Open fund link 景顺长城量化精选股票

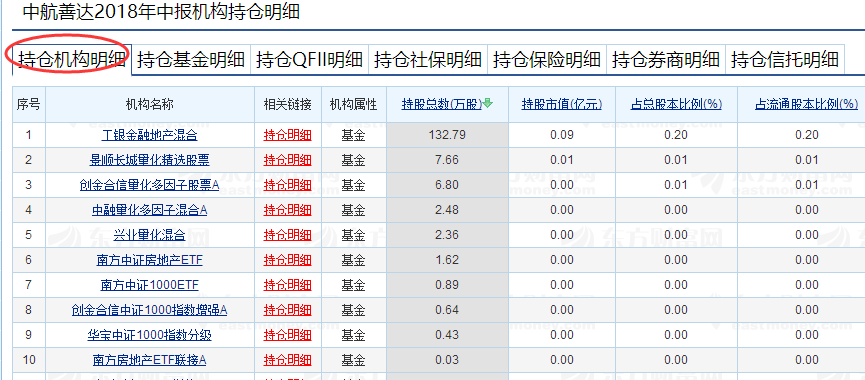(x=149, y=160)
